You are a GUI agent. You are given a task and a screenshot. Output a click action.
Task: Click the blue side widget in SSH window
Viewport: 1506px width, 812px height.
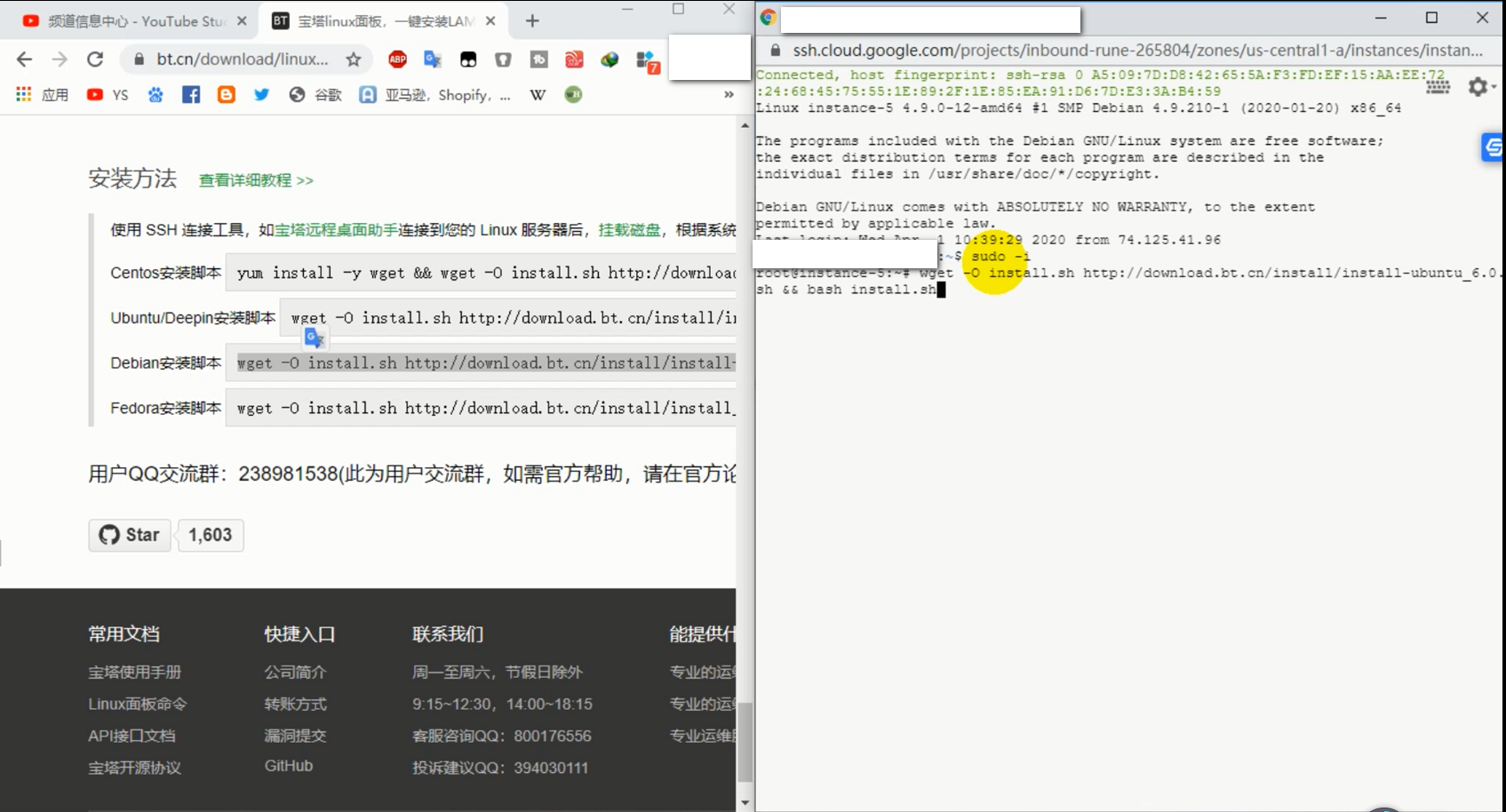click(1494, 147)
